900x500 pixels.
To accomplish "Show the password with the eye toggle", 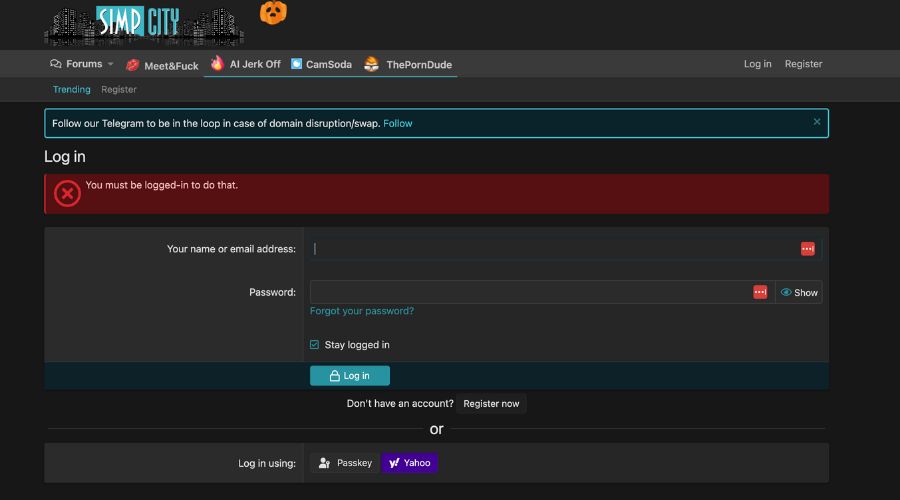I will pos(799,292).
